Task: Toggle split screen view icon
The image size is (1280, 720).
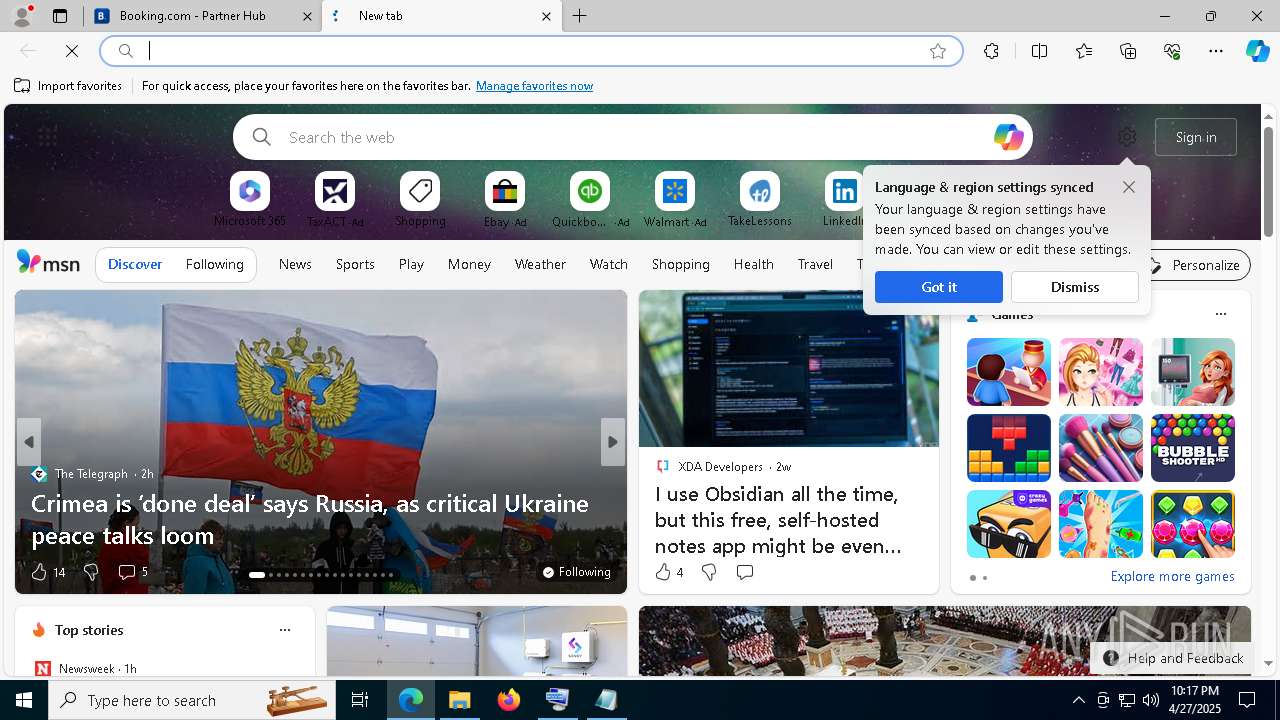Action: pos(1039,51)
